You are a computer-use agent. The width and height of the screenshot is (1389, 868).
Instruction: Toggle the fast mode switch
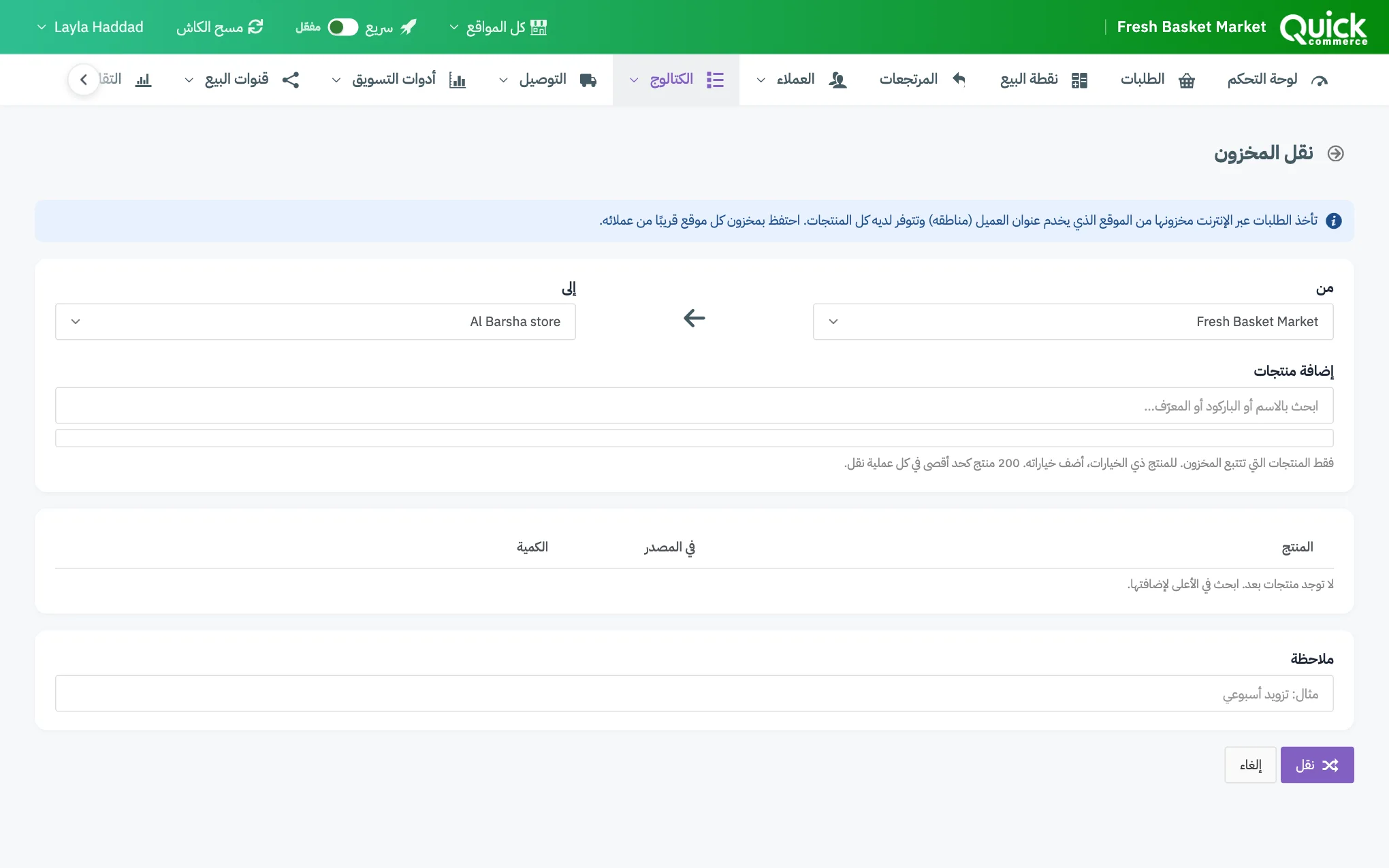click(x=342, y=27)
